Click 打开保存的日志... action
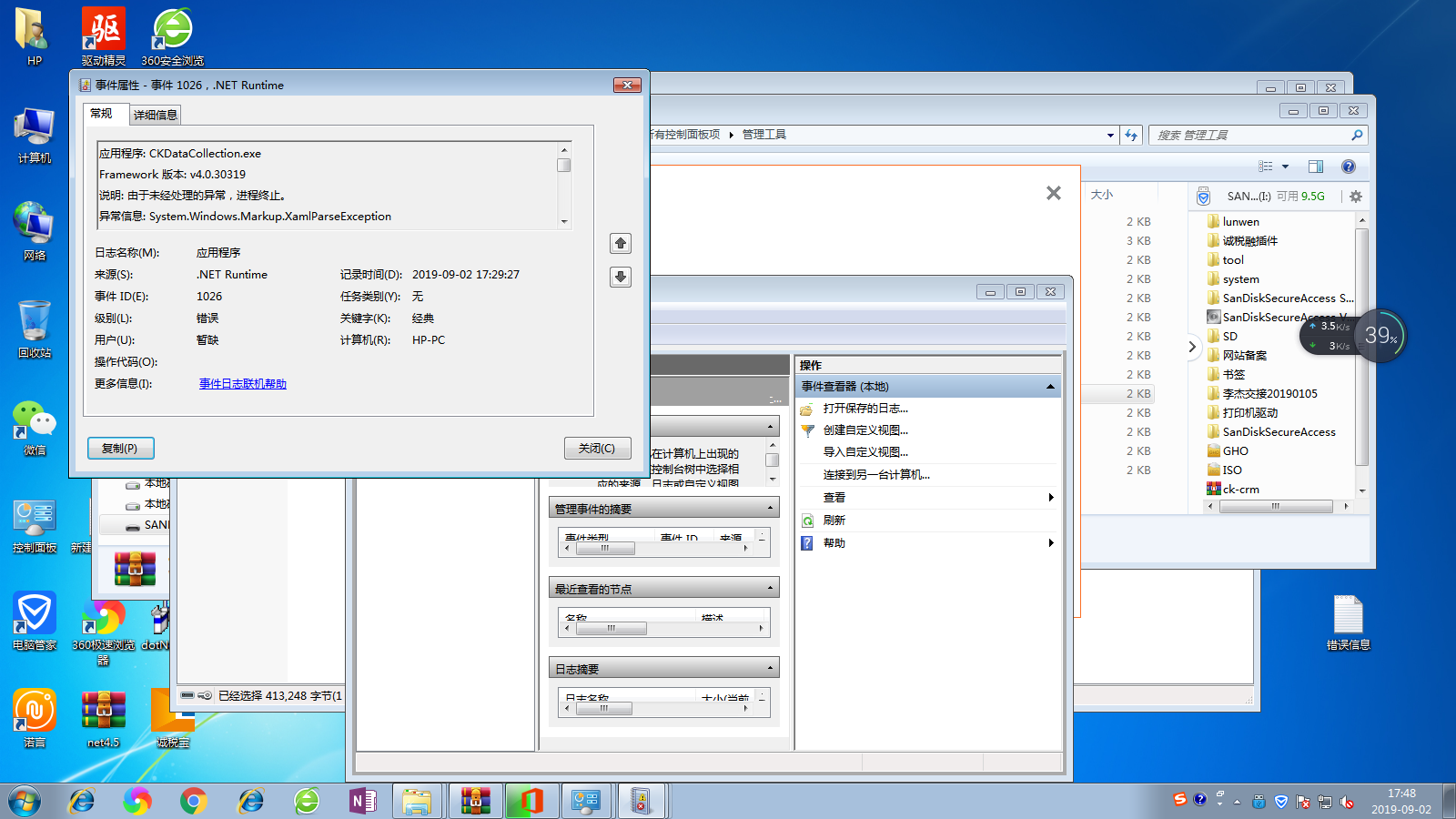This screenshot has height=819, width=1456. pyautogui.click(x=865, y=409)
